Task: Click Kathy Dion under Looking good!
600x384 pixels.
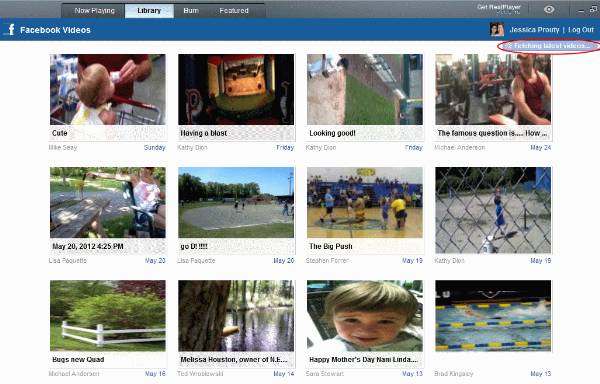Action: click(x=321, y=148)
